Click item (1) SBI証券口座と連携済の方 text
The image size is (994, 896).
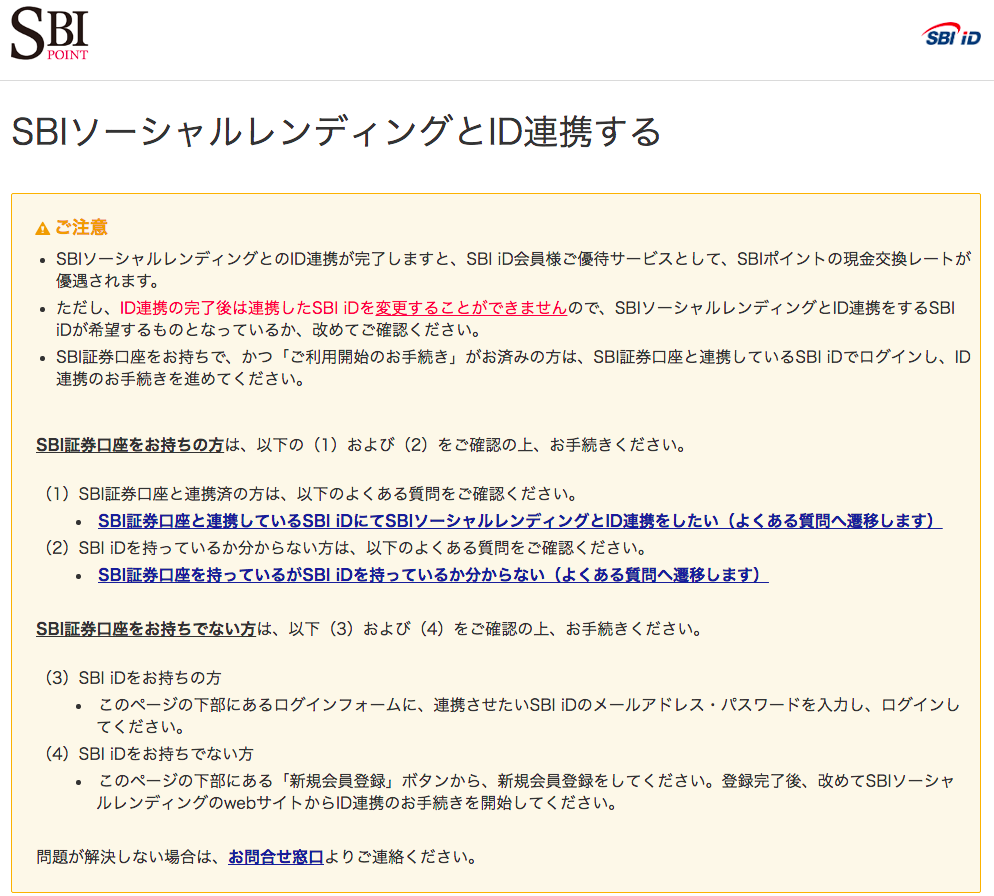(311, 494)
